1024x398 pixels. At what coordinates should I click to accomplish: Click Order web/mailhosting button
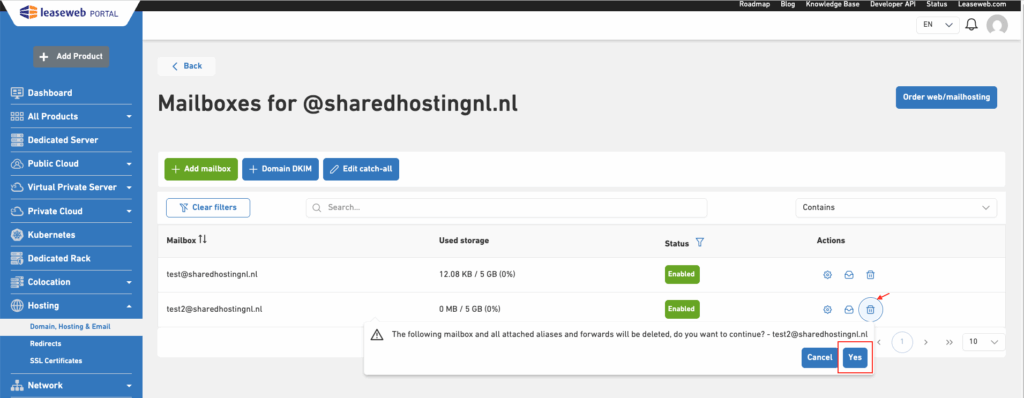tap(946, 97)
